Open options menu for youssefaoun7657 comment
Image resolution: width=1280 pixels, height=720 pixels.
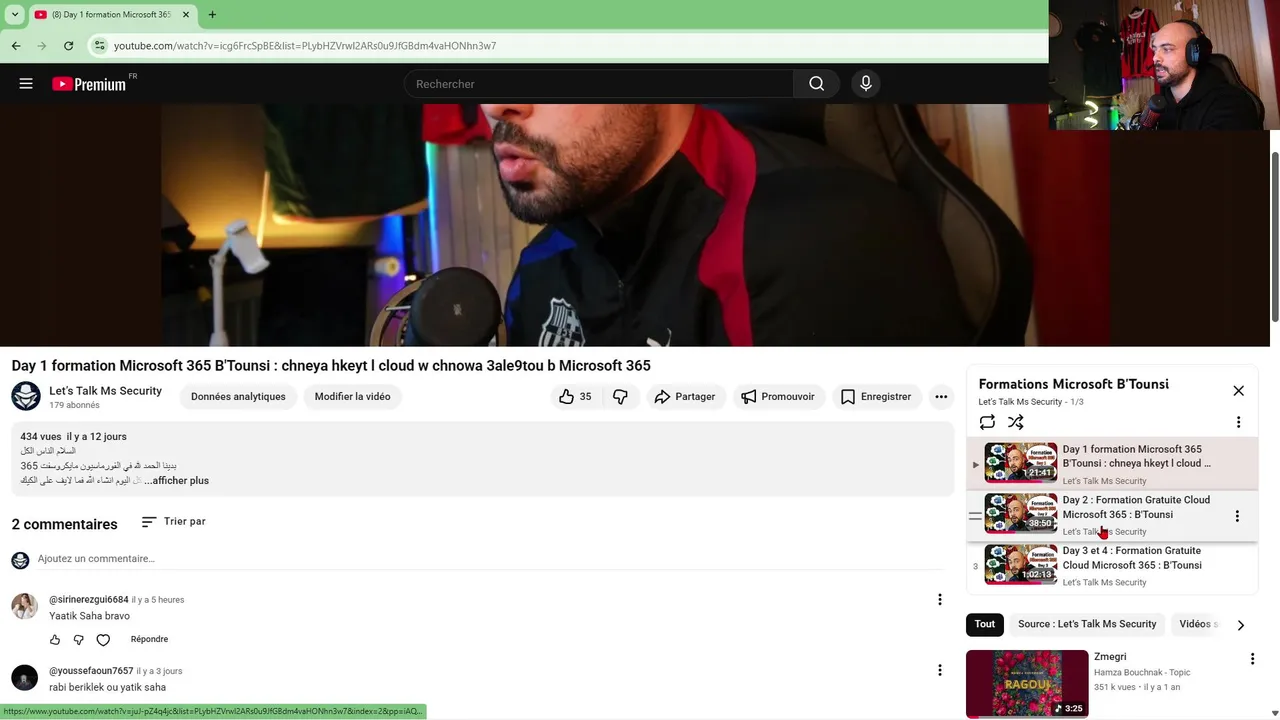point(939,670)
